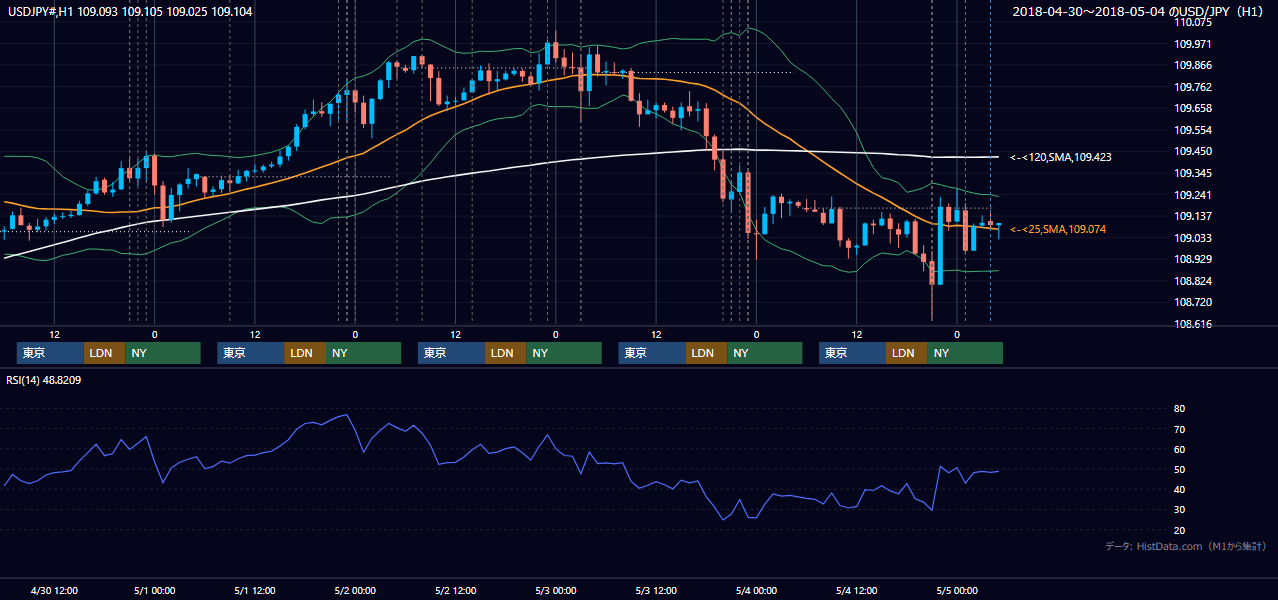Select the 4/30 12:00 time axis label
1278x600 pixels.
(x=54, y=590)
